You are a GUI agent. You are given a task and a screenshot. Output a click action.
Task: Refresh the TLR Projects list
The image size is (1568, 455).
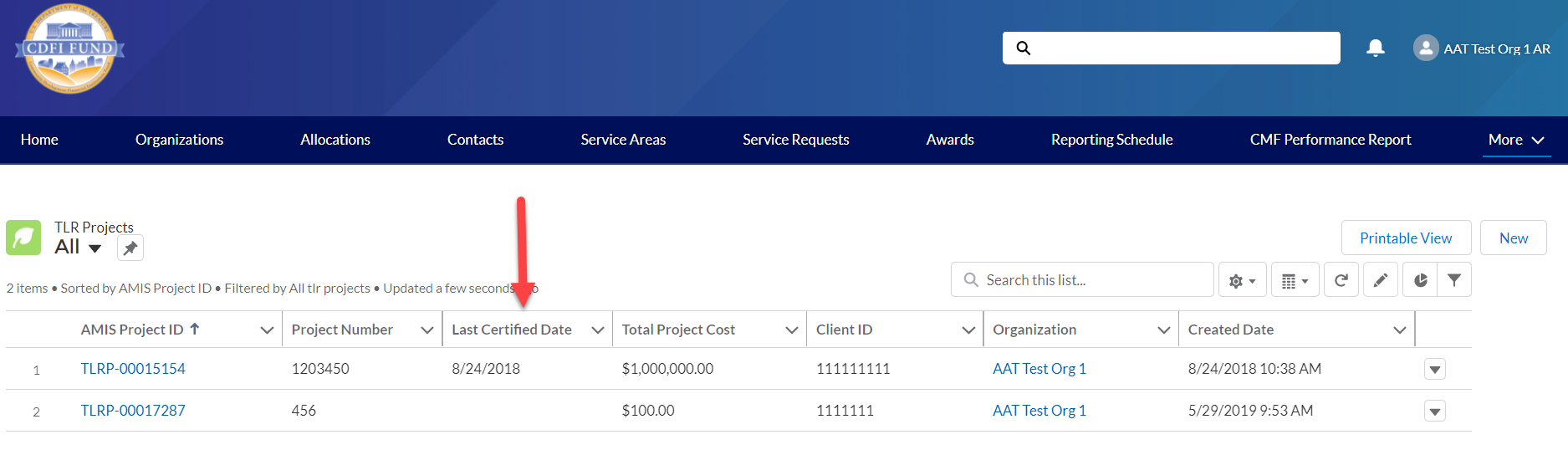pos(1341,281)
